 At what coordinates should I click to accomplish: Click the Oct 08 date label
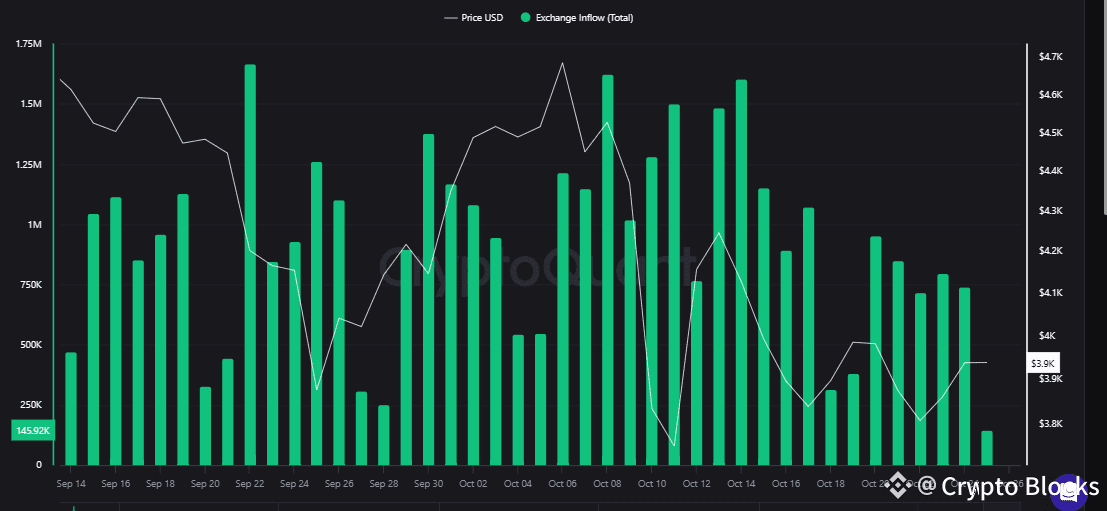coord(607,484)
